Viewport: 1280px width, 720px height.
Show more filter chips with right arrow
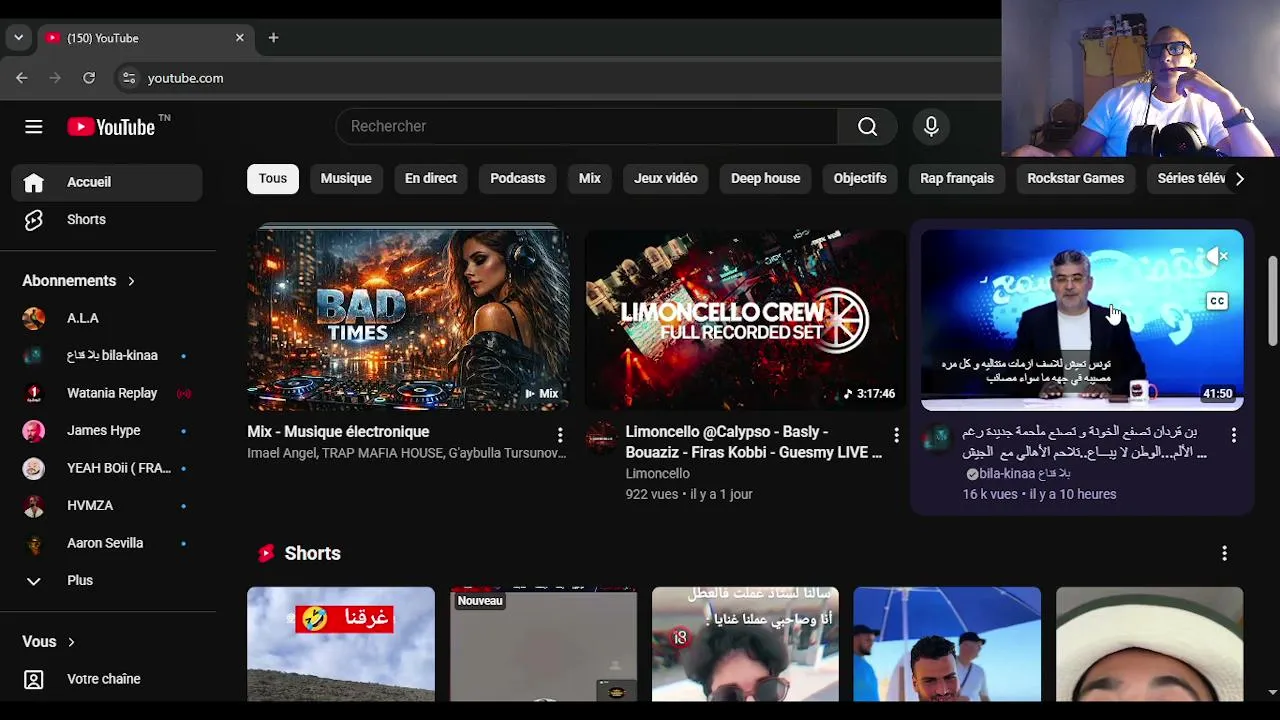(1239, 178)
